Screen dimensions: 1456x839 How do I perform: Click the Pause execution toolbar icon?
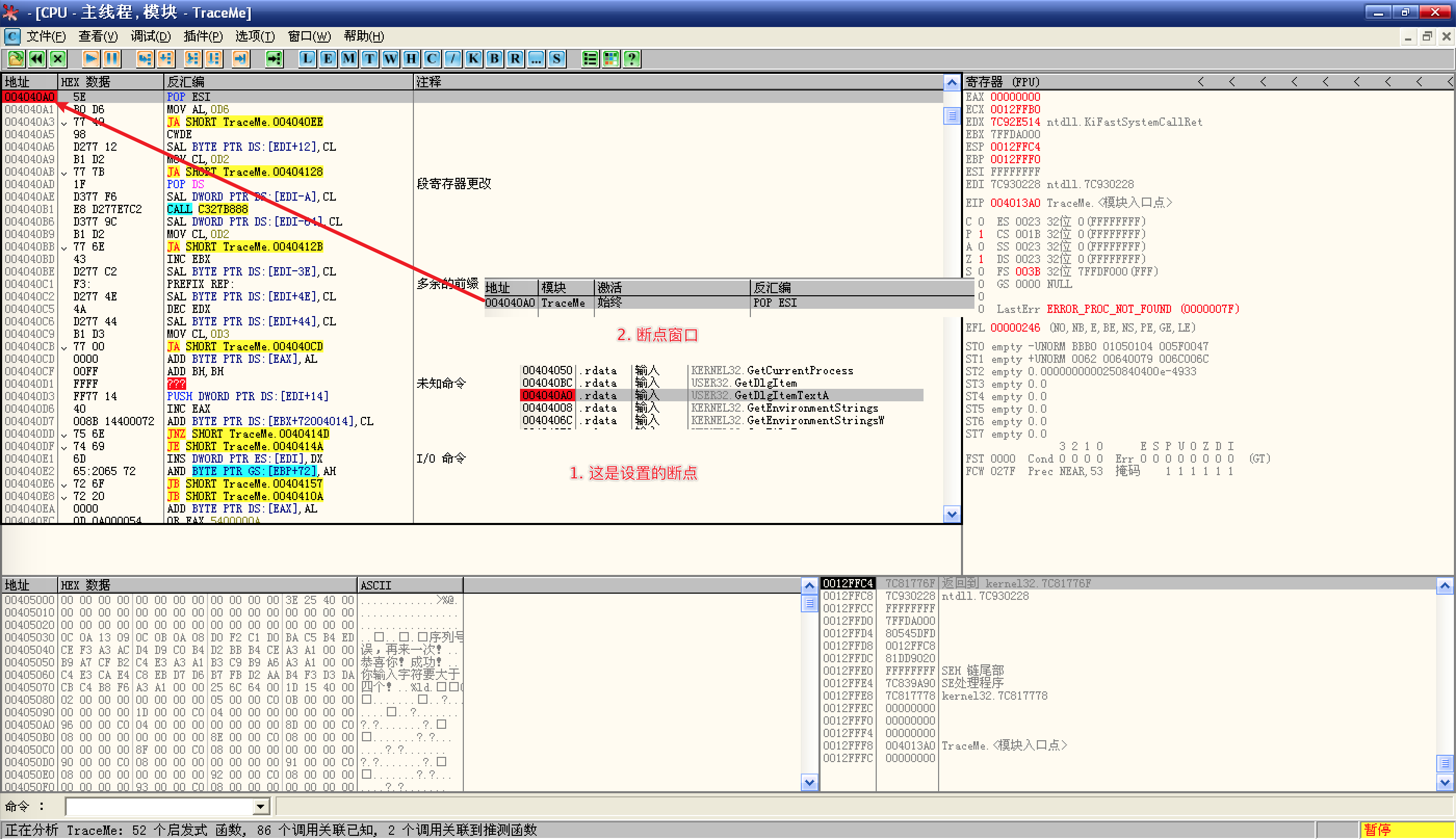click(x=111, y=58)
